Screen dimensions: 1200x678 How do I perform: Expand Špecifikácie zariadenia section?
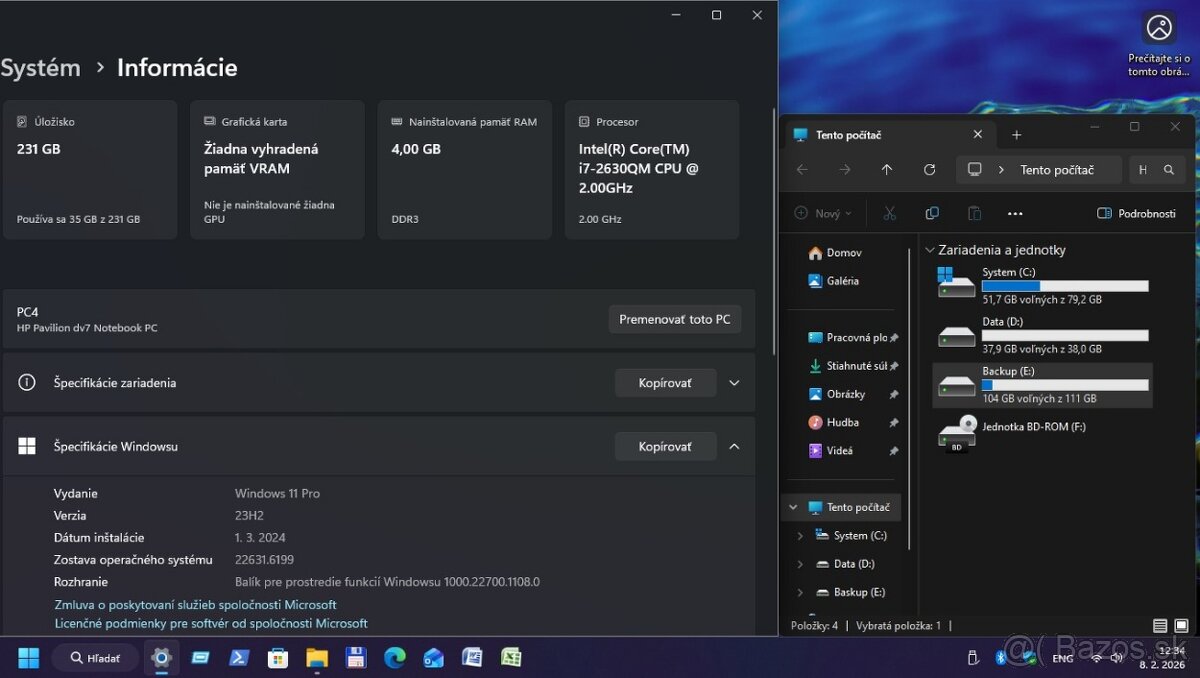point(734,383)
